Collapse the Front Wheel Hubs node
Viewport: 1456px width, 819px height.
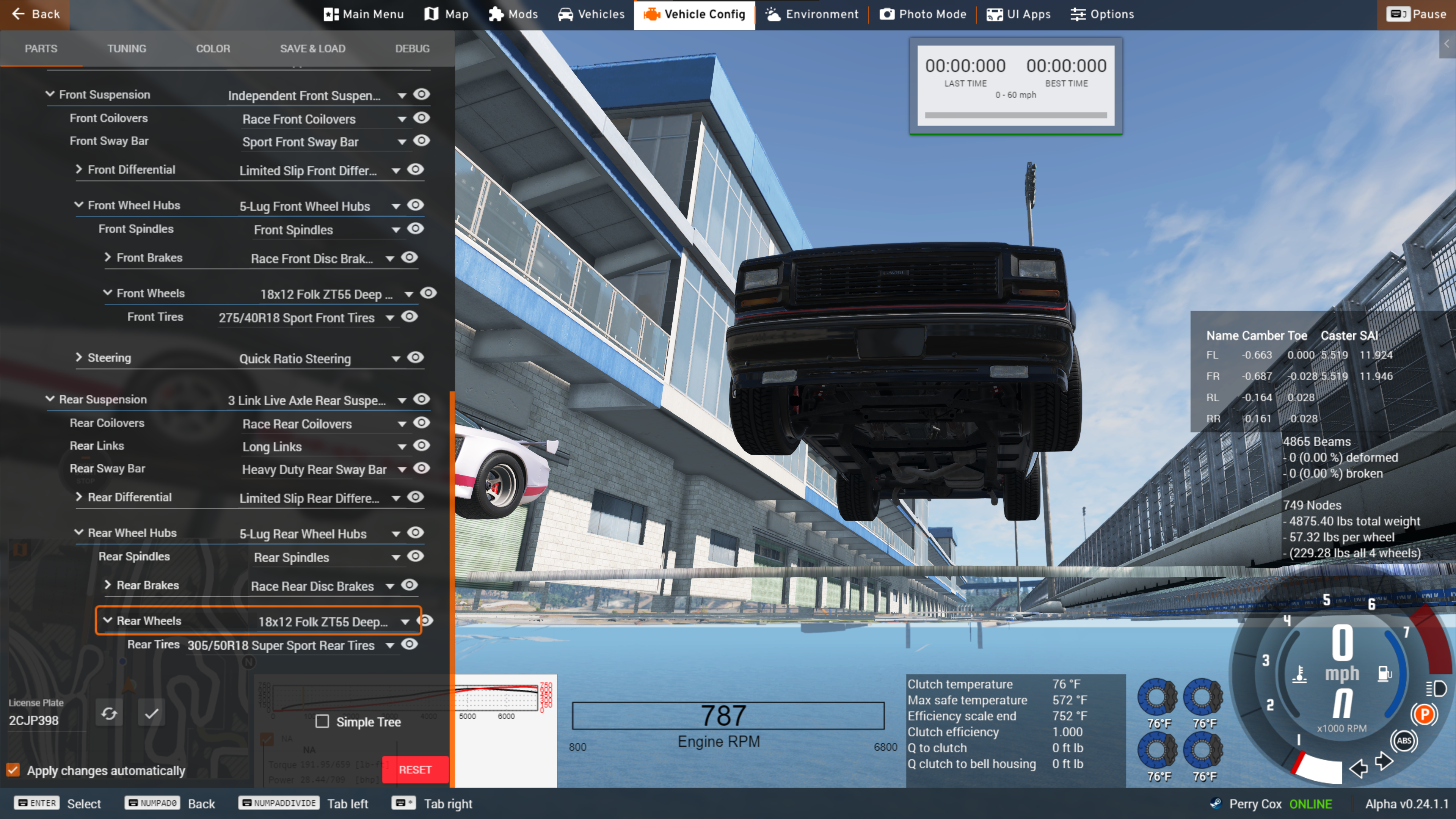point(79,205)
